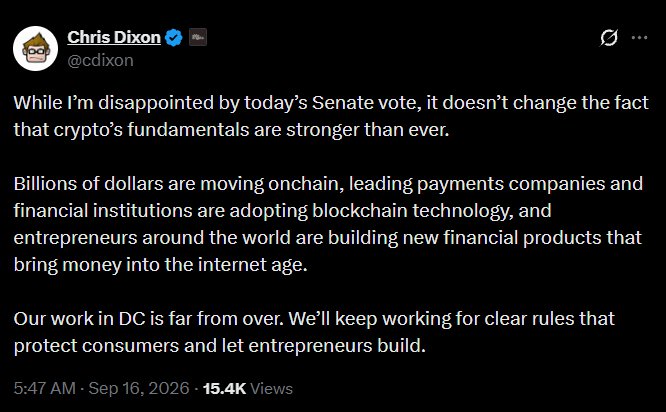This screenshot has width=666, height=412.
Task: Click the @cdixon handle
Action: [100, 60]
